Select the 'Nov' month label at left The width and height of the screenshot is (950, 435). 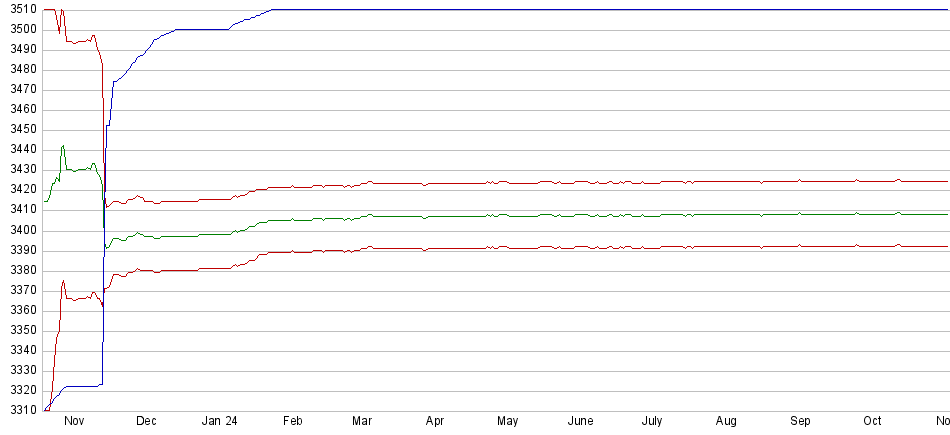73,422
